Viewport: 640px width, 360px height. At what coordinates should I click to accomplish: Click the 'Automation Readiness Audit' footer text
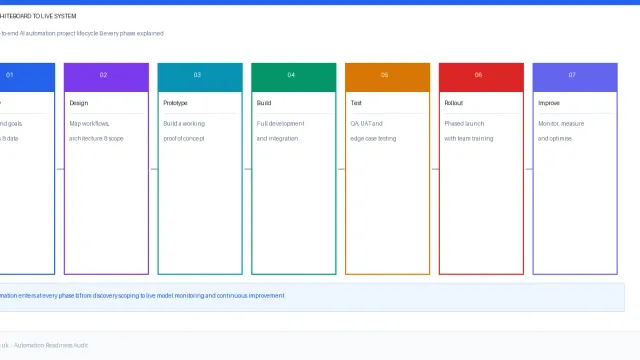51,345
